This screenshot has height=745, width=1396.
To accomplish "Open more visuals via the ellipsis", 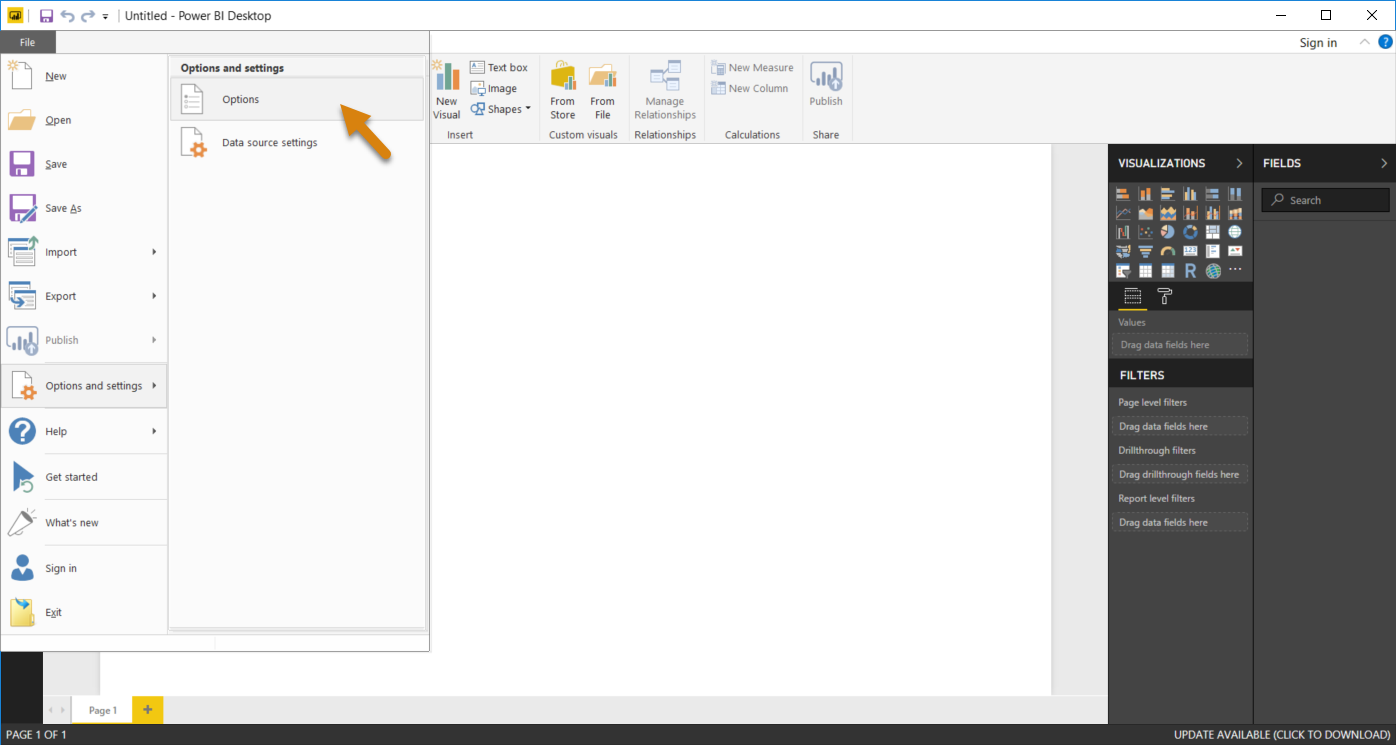I will click(1235, 271).
